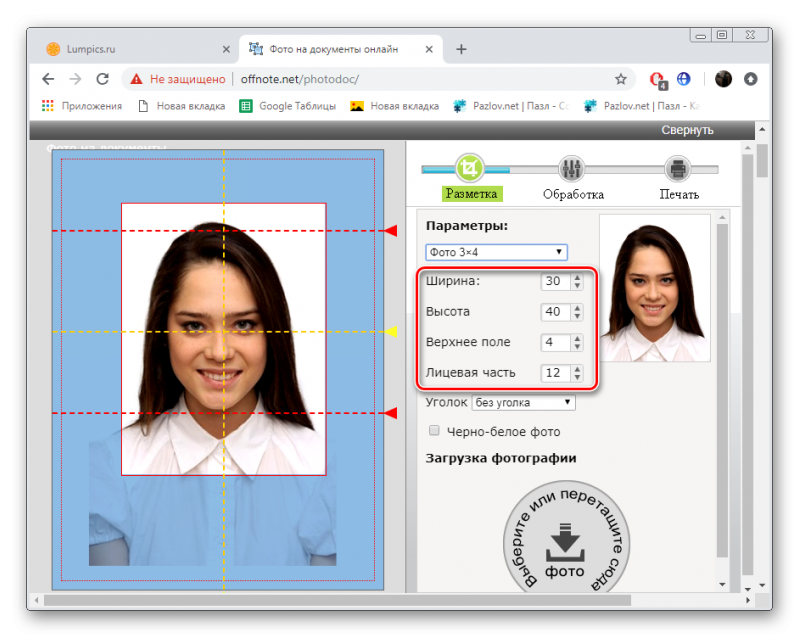This screenshot has height=638, width=800.
Task: Enable Черно-белое фото checkbox
Action: (434, 431)
